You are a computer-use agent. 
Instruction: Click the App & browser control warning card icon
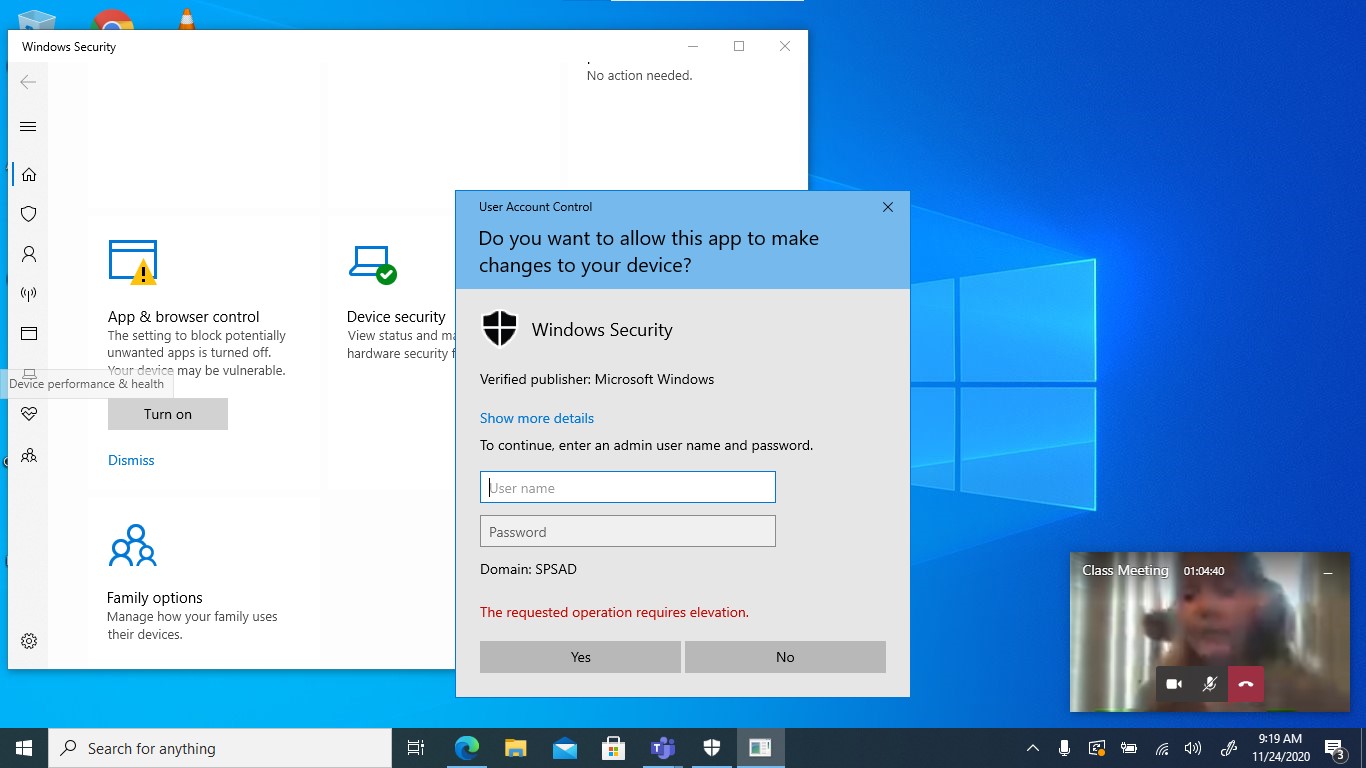pyautogui.click(x=133, y=262)
